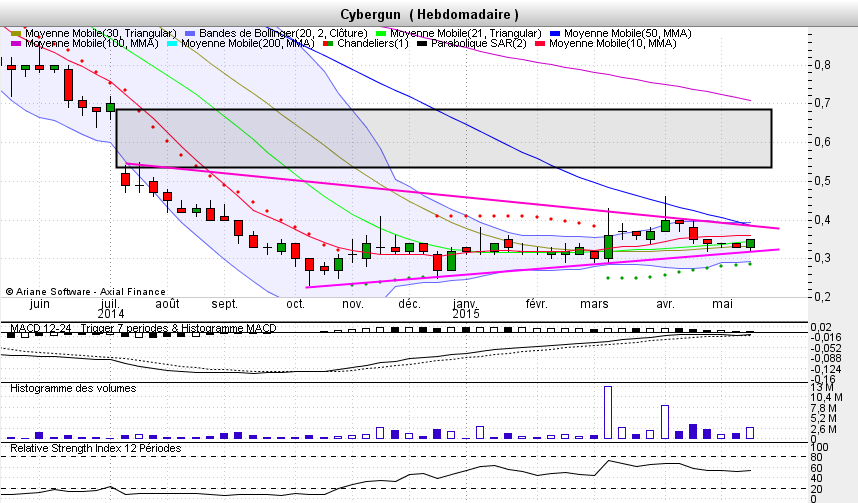The width and height of the screenshot is (858, 503).
Task: Click the chart title Cybergun (Hebdomadaire)
Action: pyautogui.click(x=430, y=14)
